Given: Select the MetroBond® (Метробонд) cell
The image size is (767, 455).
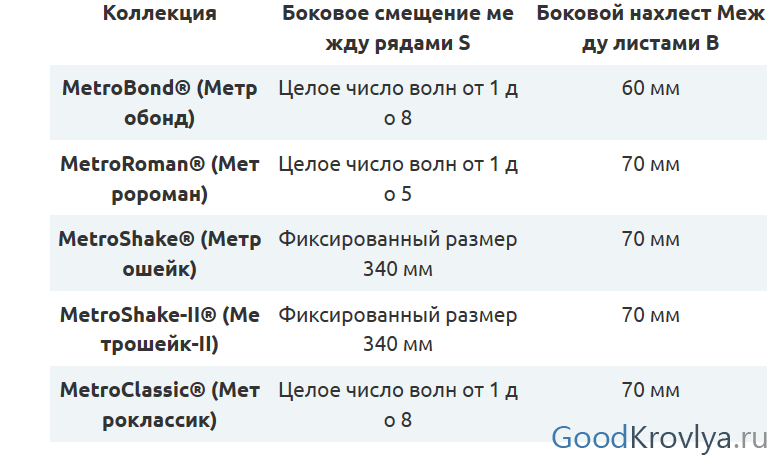Looking at the screenshot, I should point(159,103).
